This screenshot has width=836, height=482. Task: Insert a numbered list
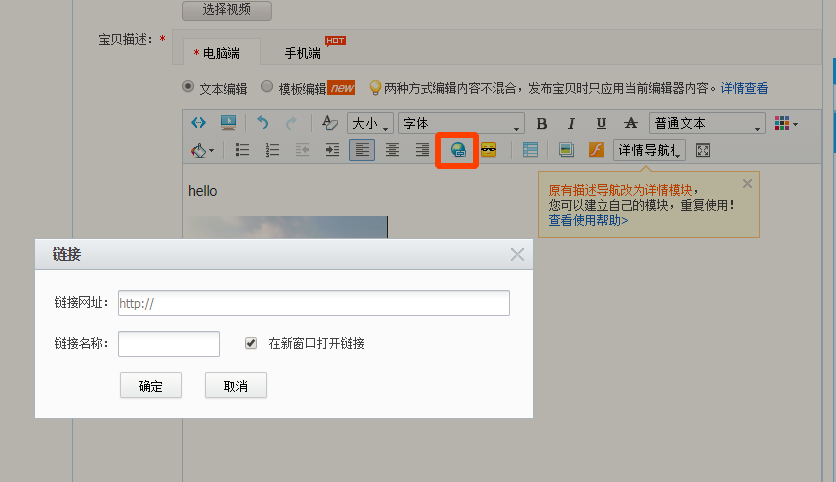tap(272, 150)
